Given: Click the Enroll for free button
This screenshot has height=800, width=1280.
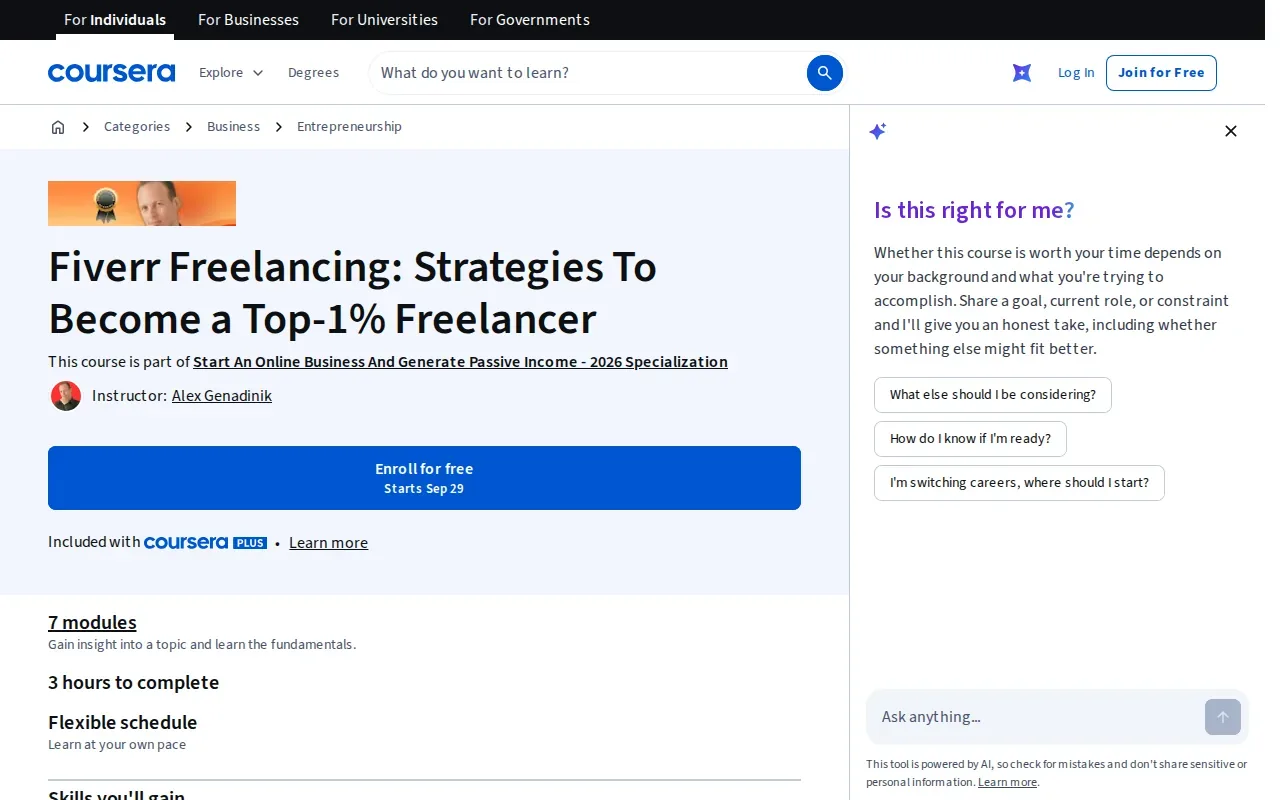Looking at the screenshot, I should [x=424, y=478].
